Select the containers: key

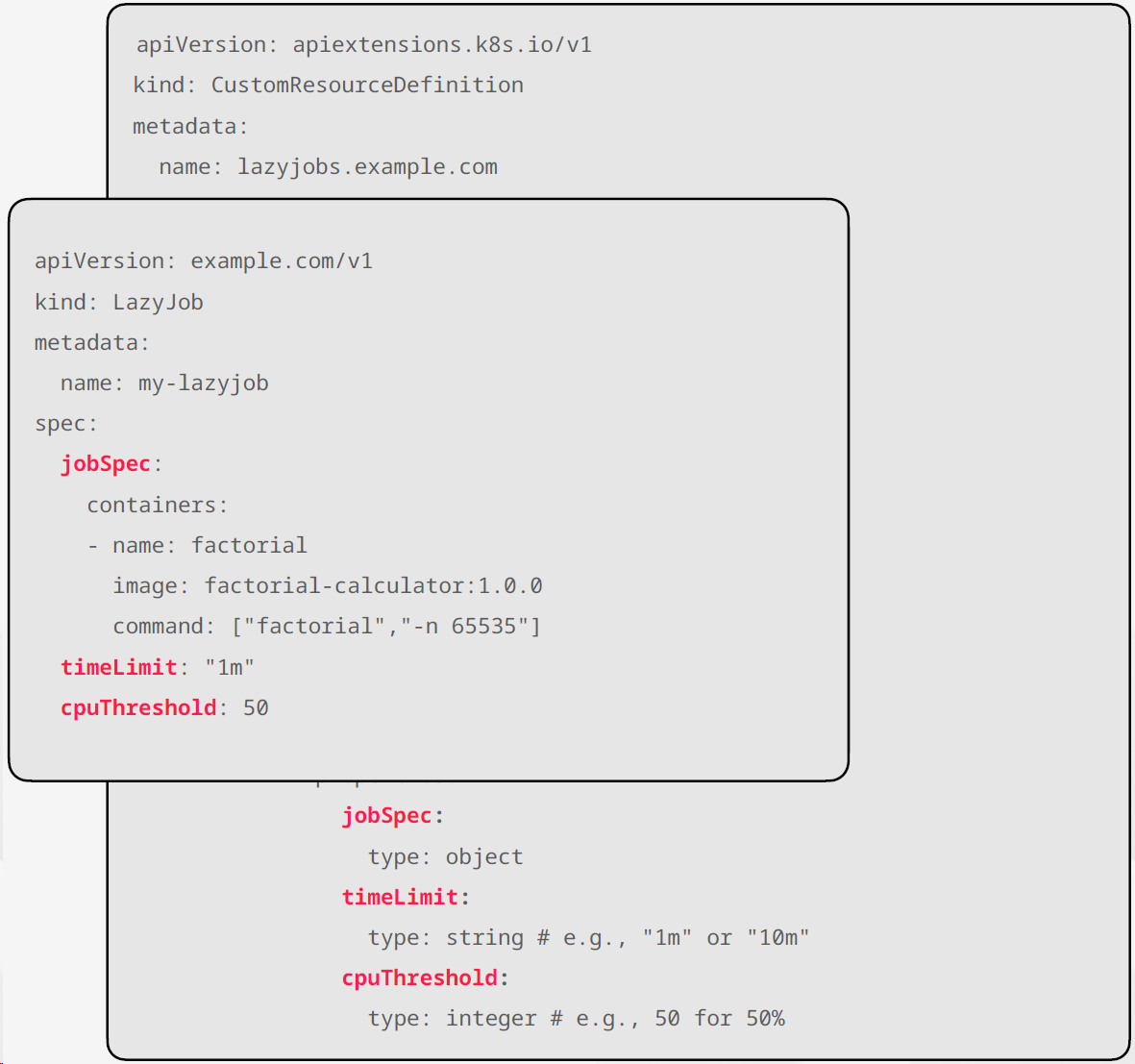coord(157,506)
